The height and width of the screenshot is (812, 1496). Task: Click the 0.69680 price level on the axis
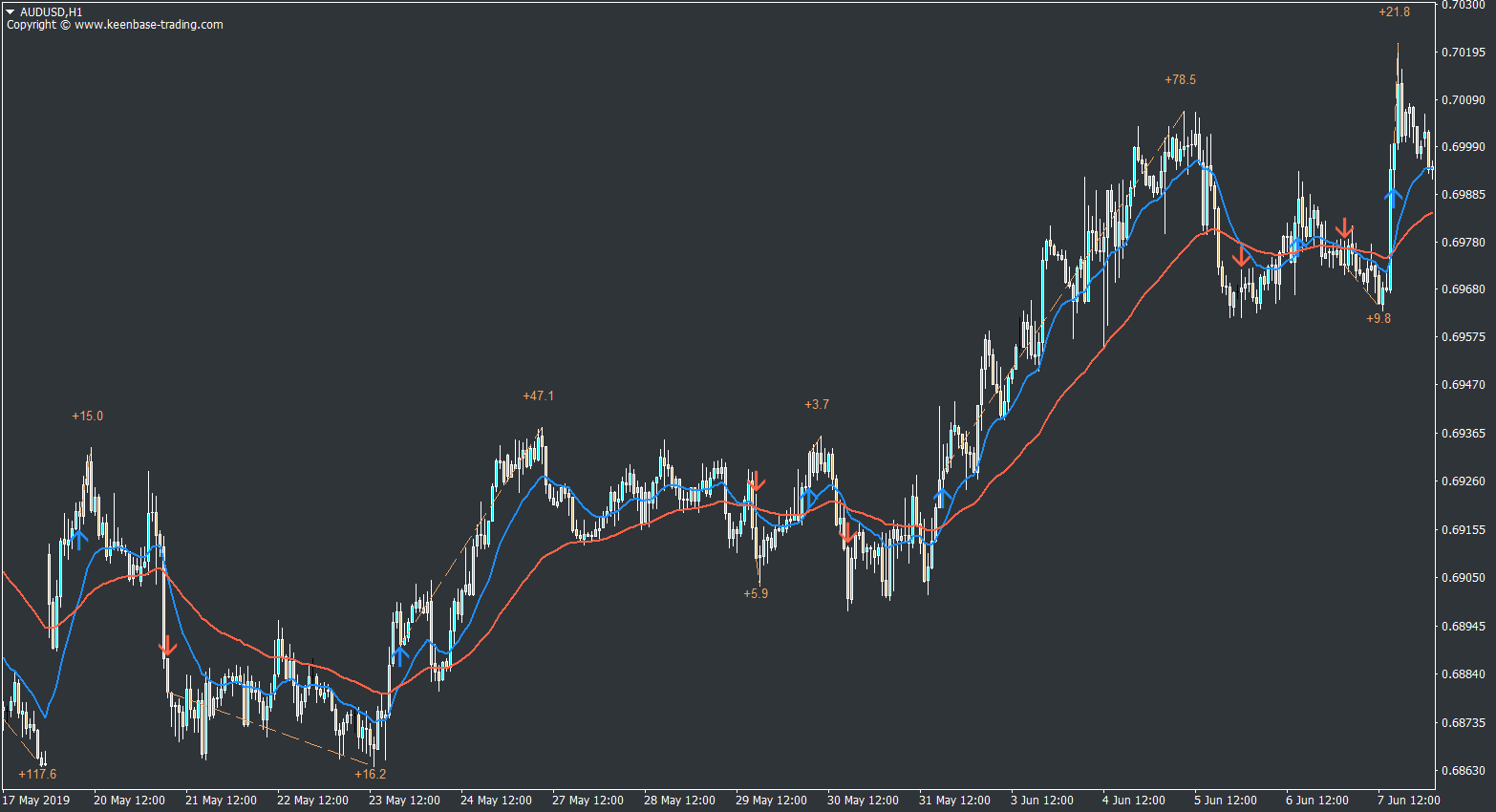tap(1463, 288)
